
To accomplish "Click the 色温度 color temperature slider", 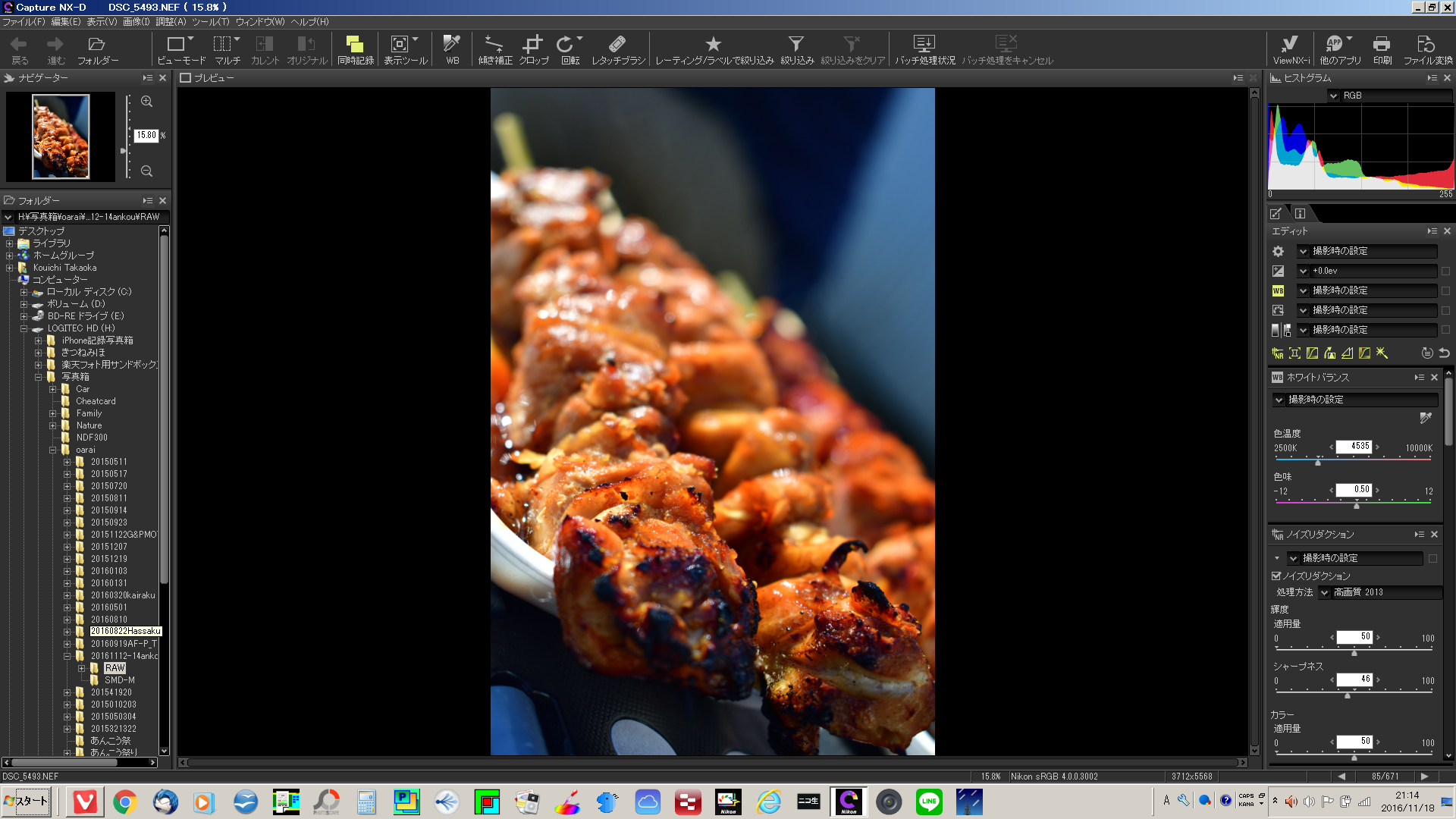I will tap(1317, 460).
